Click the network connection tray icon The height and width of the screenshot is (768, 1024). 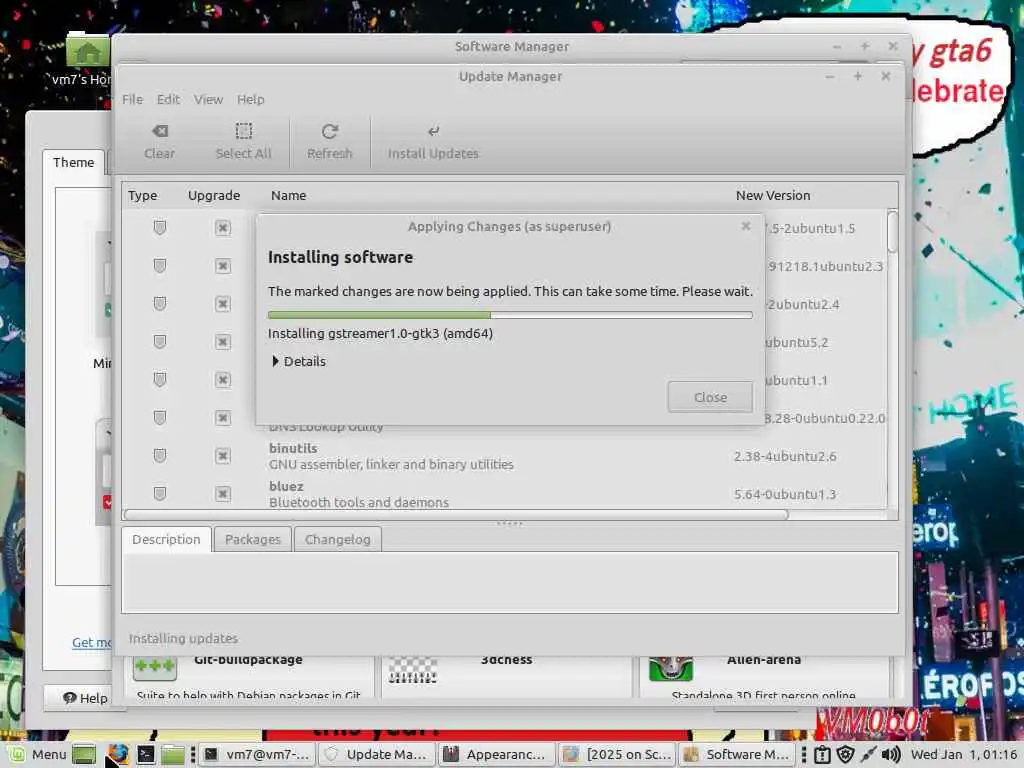coord(868,755)
